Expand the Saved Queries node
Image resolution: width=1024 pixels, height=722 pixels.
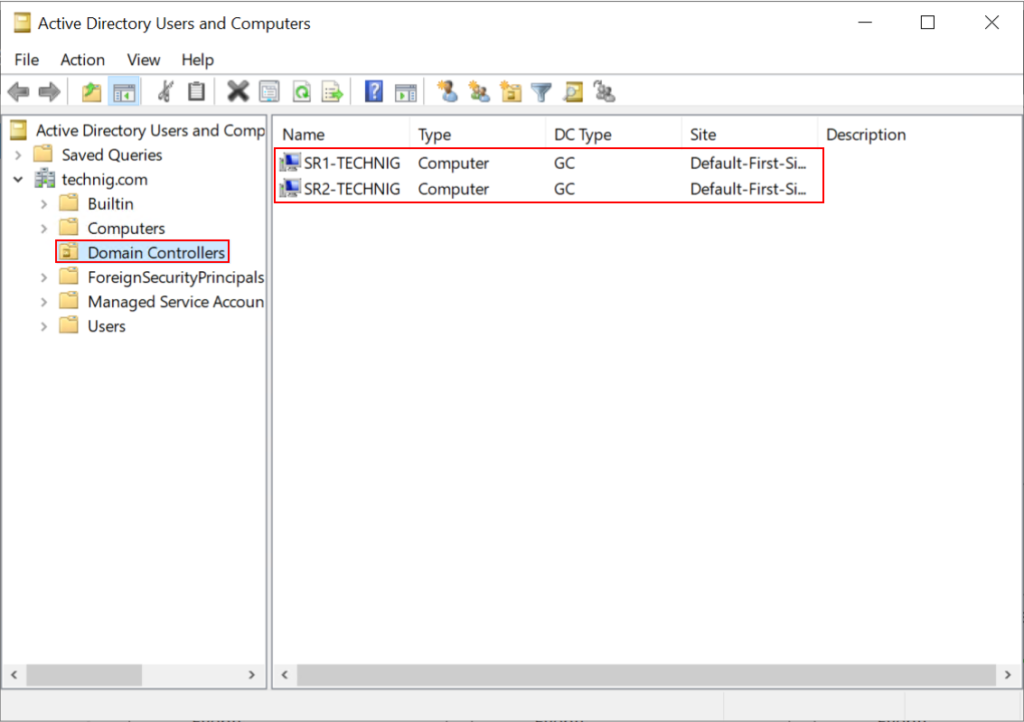coord(18,155)
